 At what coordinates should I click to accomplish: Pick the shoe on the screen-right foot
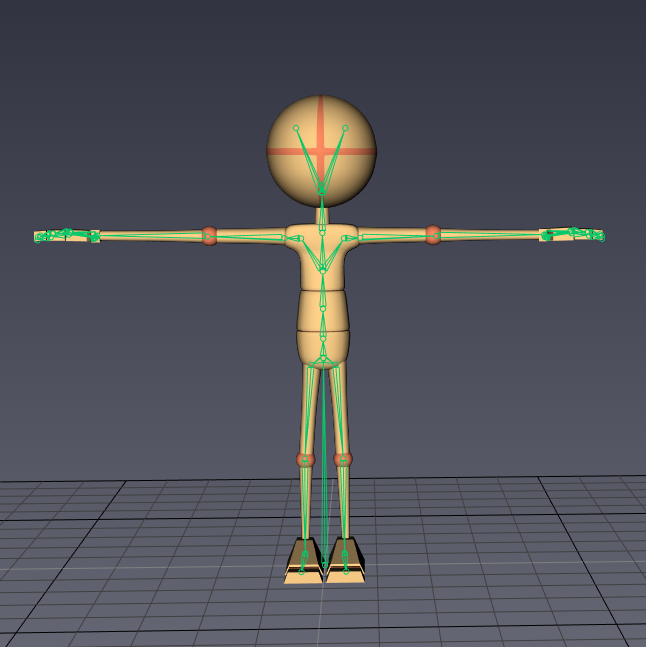coord(346,560)
